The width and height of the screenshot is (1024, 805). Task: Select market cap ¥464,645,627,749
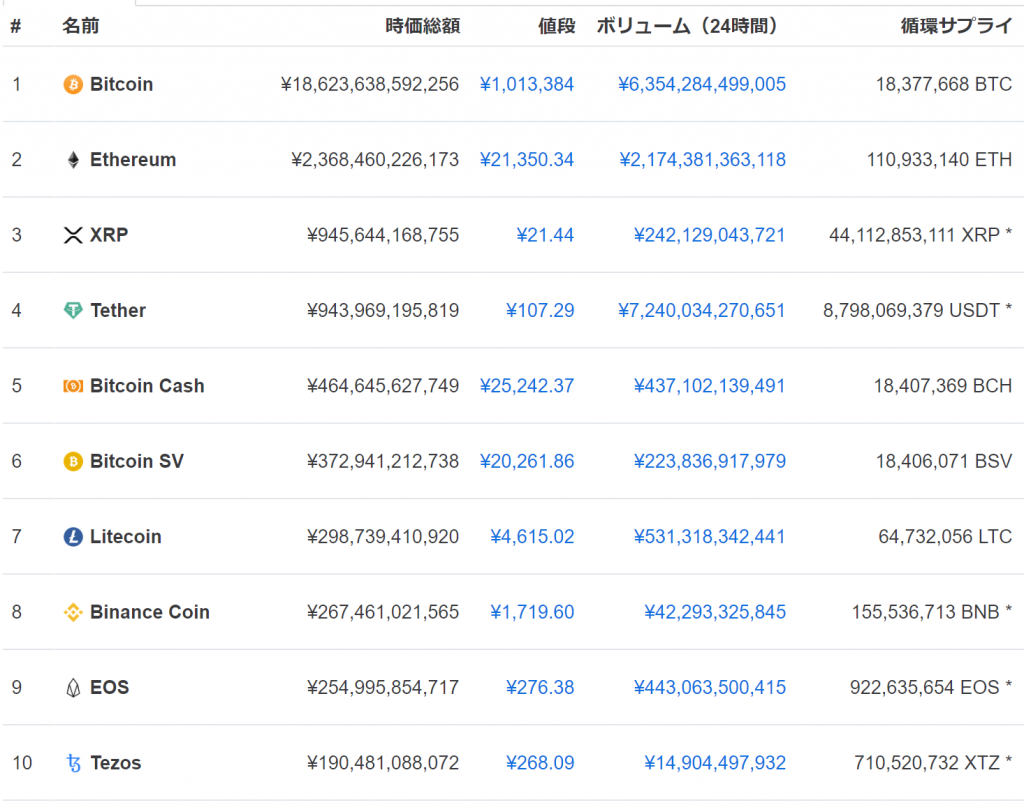[x=383, y=386]
